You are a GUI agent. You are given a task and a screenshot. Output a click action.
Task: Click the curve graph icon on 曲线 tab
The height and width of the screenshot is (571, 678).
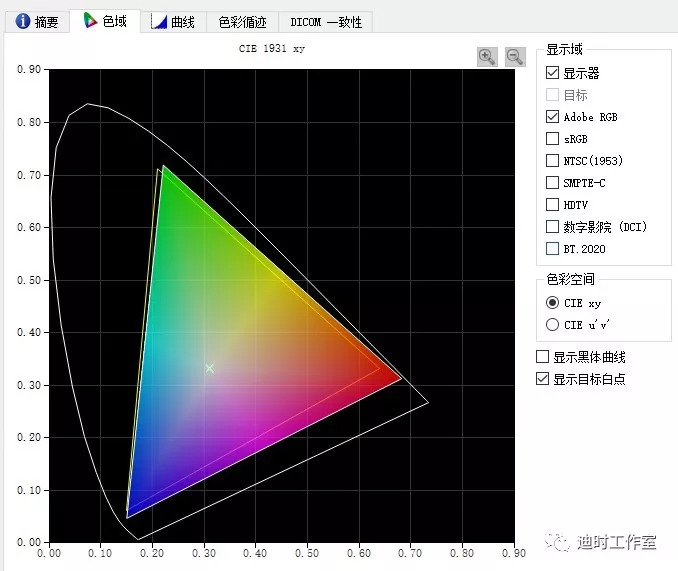coord(159,21)
